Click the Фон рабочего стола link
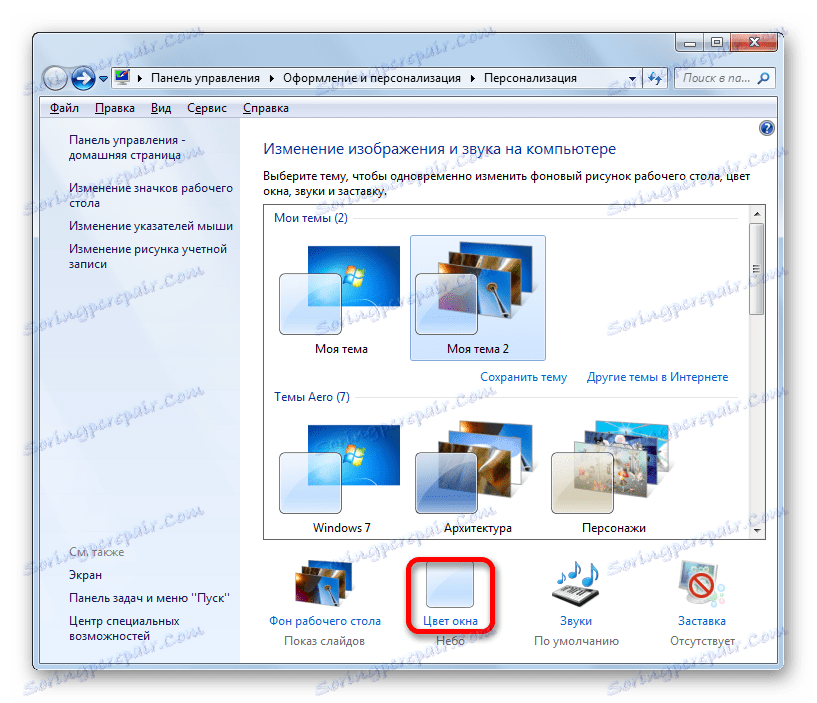This screenshot has height=703, width=817. pyautogui.click(x=325, y=621)
